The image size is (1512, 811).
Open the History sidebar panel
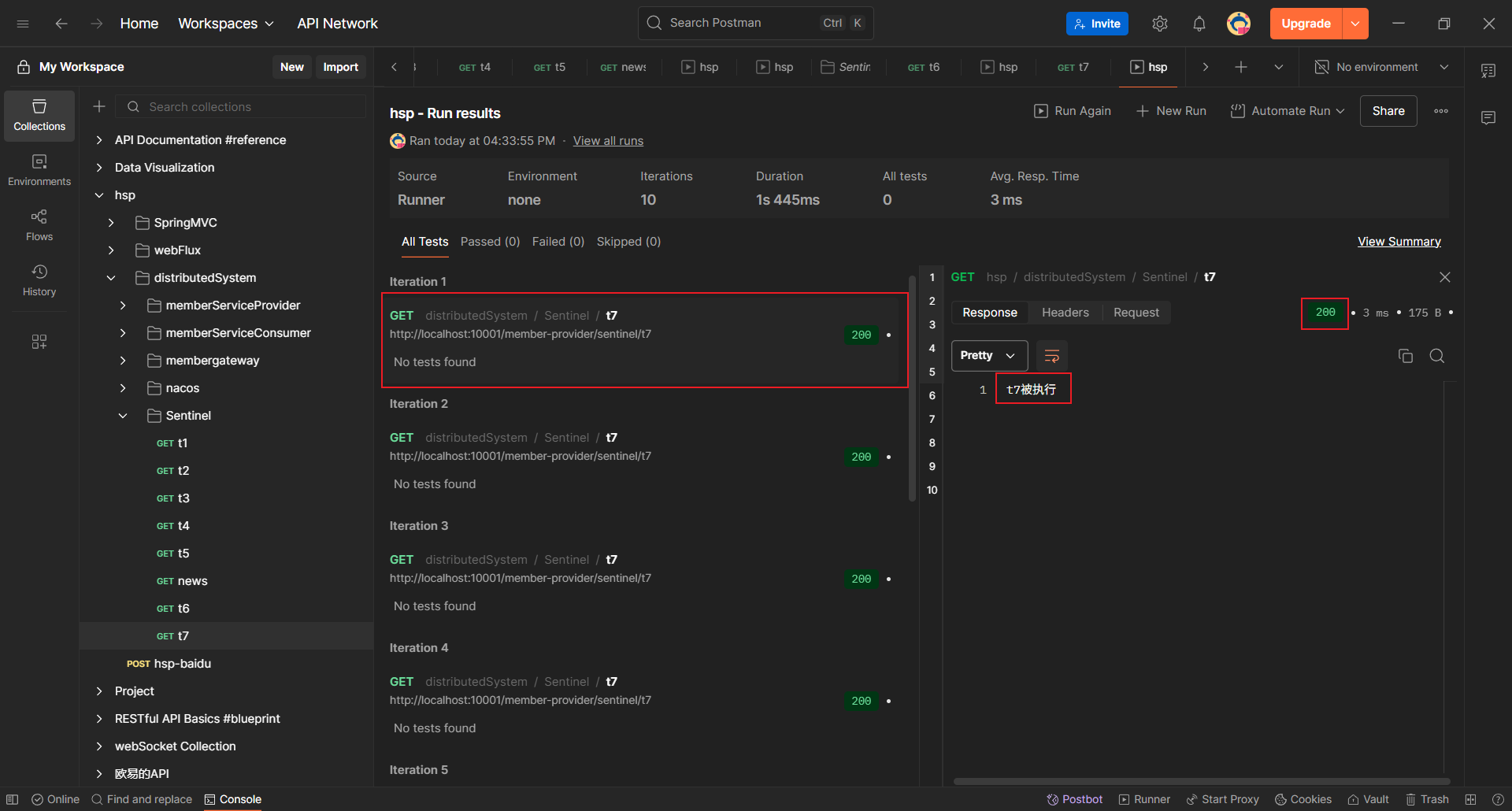pos(39,280)
